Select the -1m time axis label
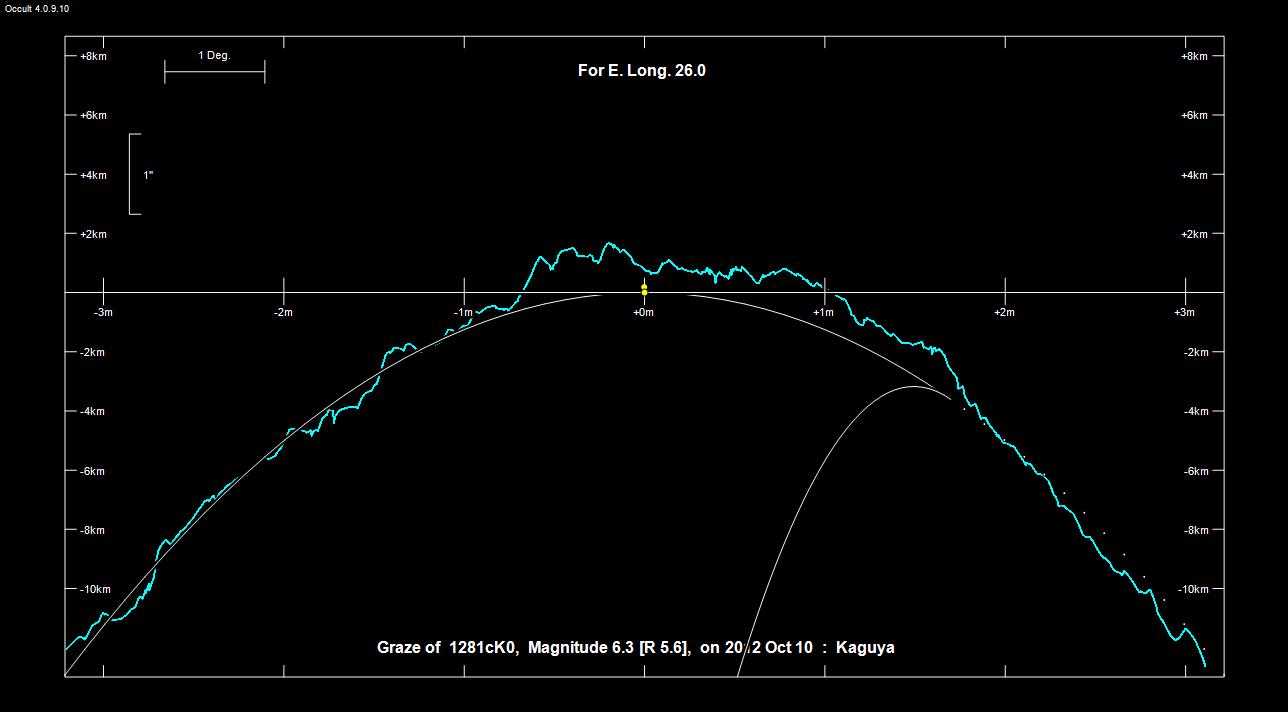This screenshot has height=712, width=1288. [x=463, y=313]
